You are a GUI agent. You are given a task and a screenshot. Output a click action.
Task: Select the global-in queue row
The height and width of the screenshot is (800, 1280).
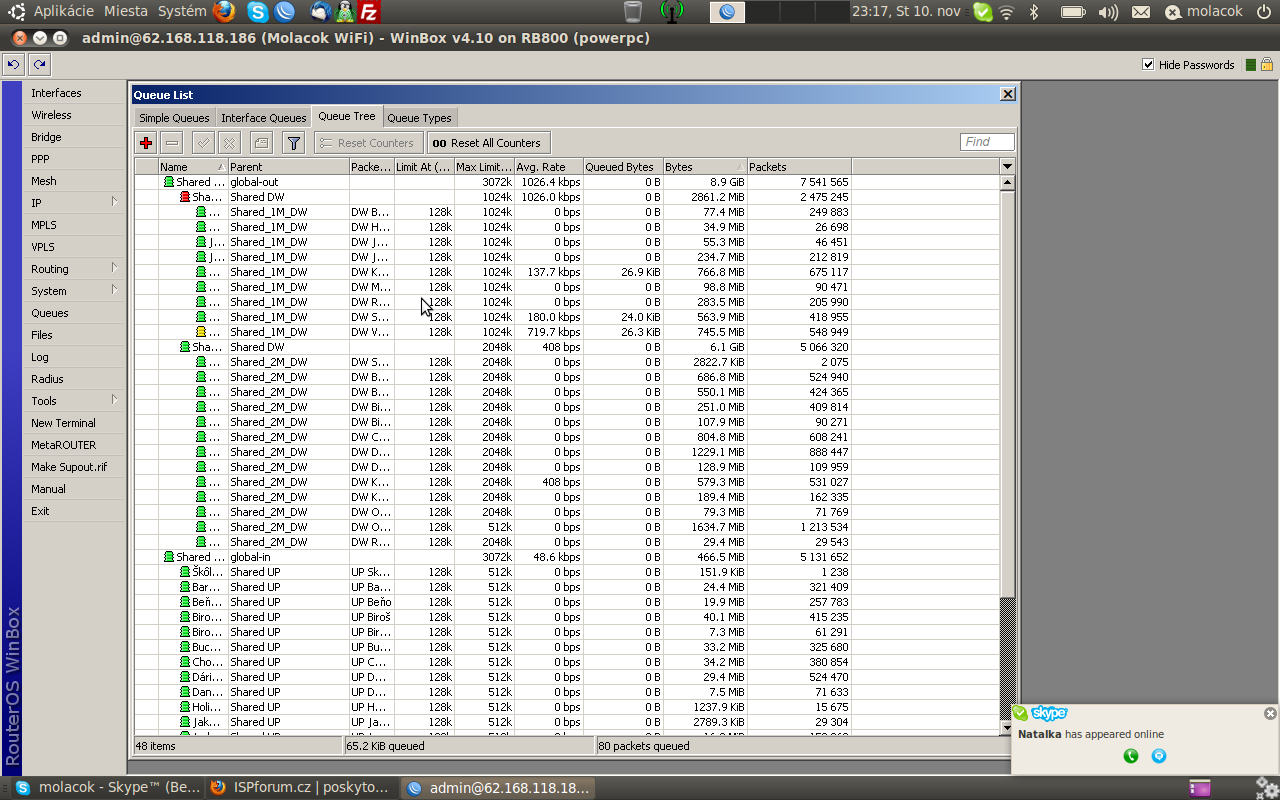(x=567, y=557)
